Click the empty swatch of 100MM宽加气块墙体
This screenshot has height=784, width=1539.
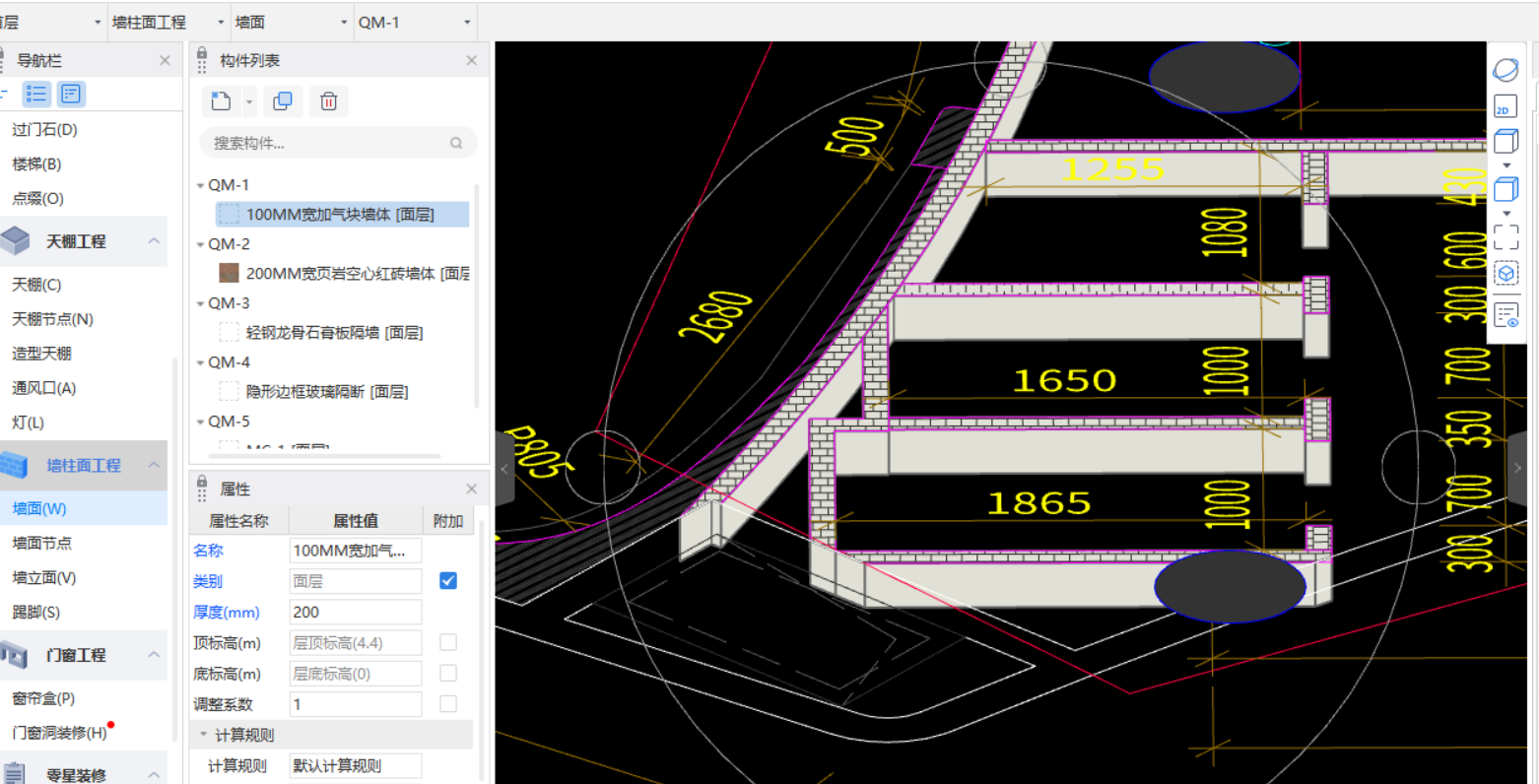pyautogui.click(x=229, y=214)
